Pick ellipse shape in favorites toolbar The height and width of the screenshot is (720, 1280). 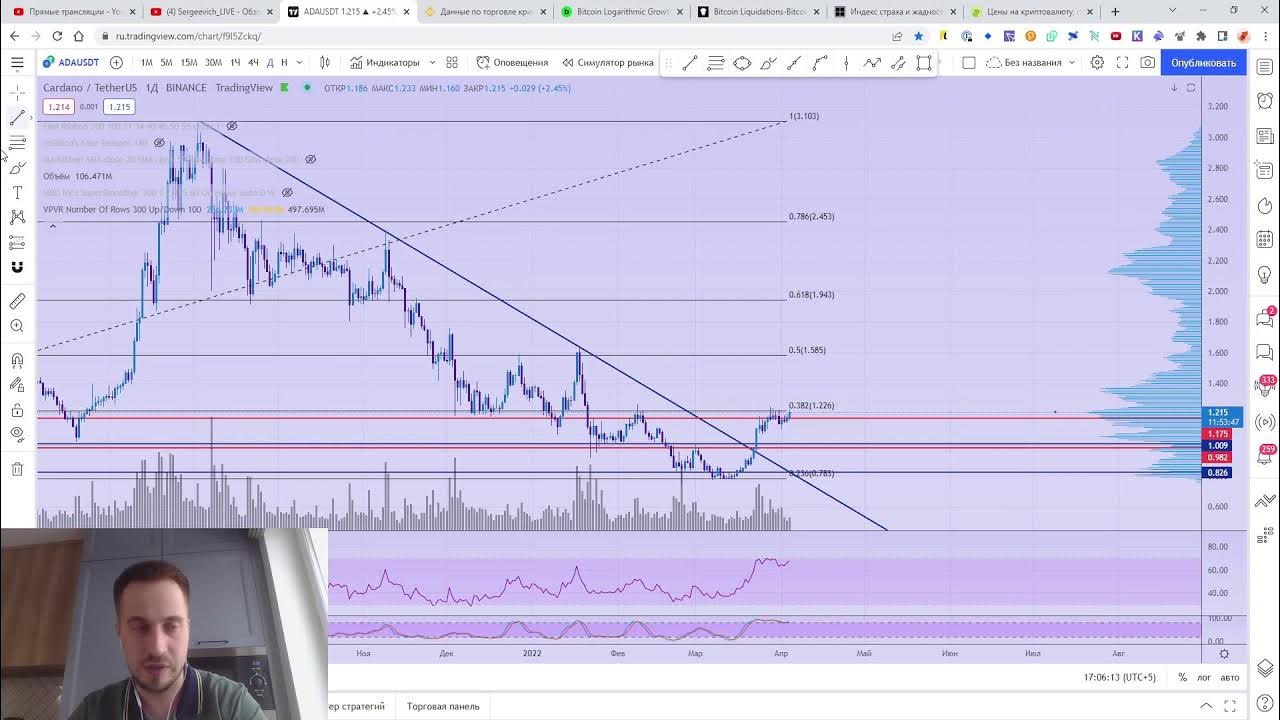[742, 63]
